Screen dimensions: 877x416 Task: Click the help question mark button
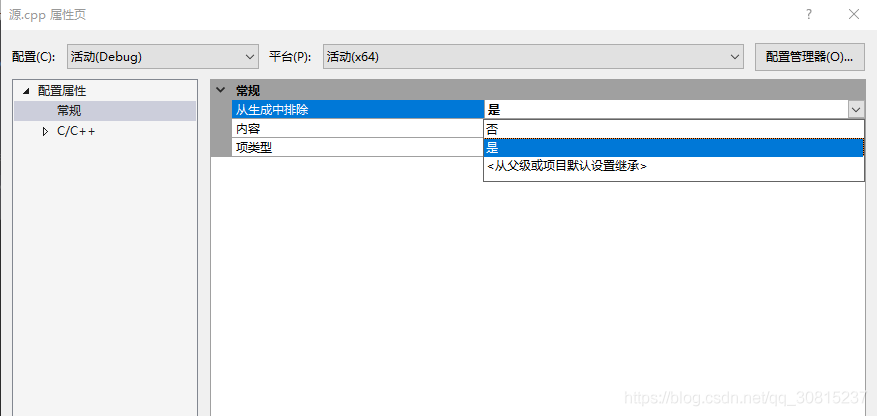[809, 15]
